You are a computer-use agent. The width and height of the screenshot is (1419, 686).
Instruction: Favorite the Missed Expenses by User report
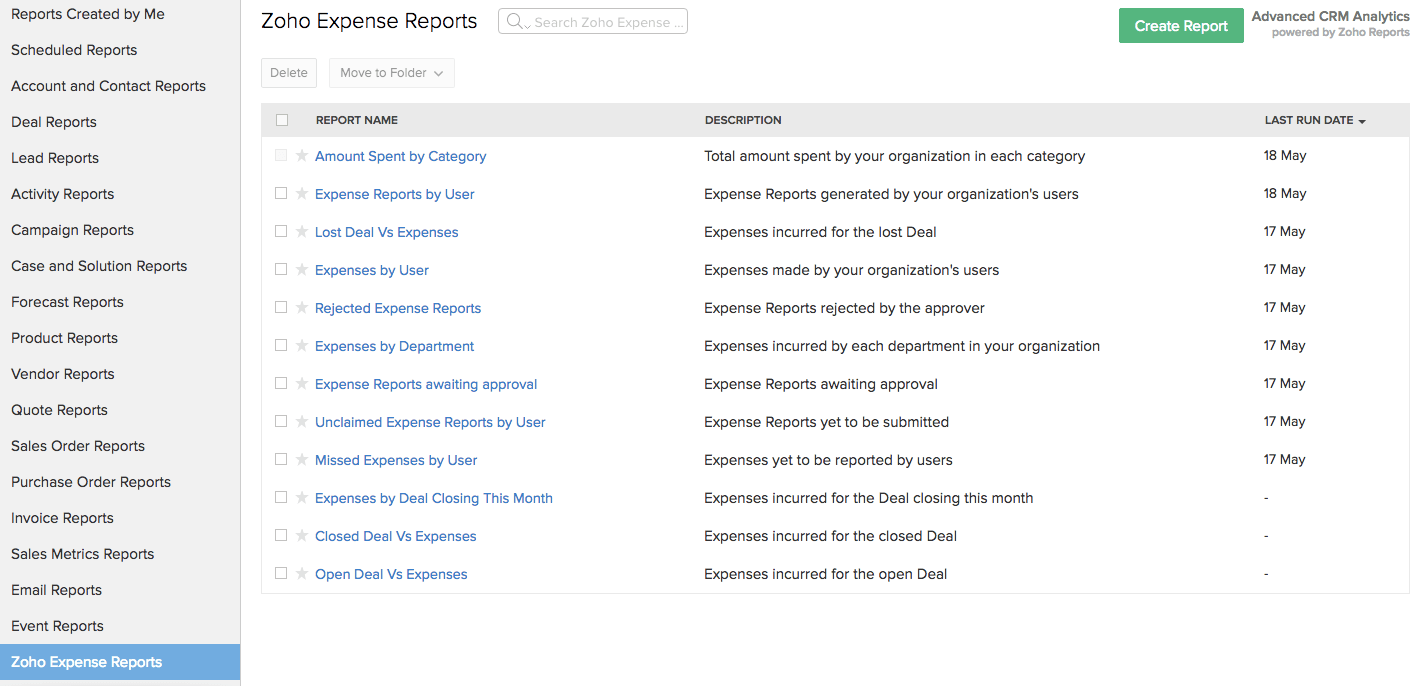coord(300,460)
